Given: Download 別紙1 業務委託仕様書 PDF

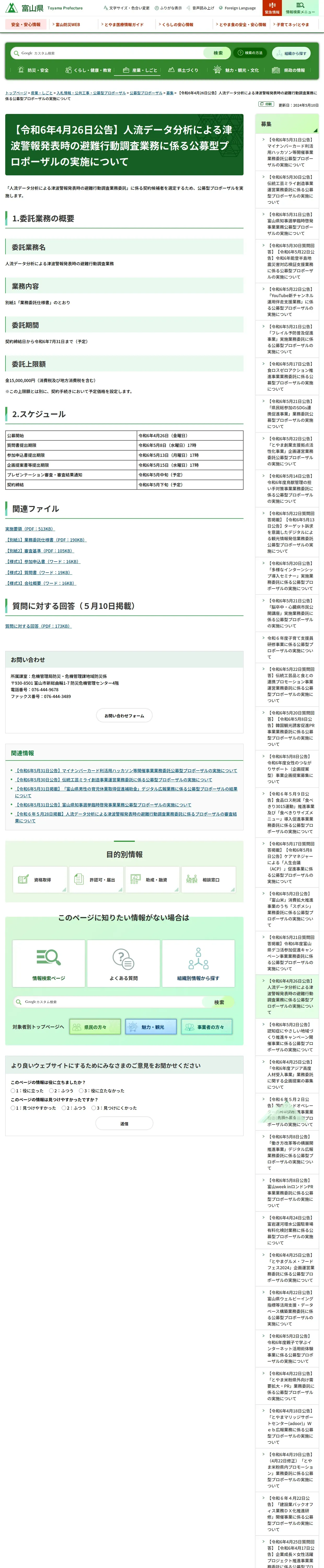Looking at the screenshot, I should coord(46,539).
